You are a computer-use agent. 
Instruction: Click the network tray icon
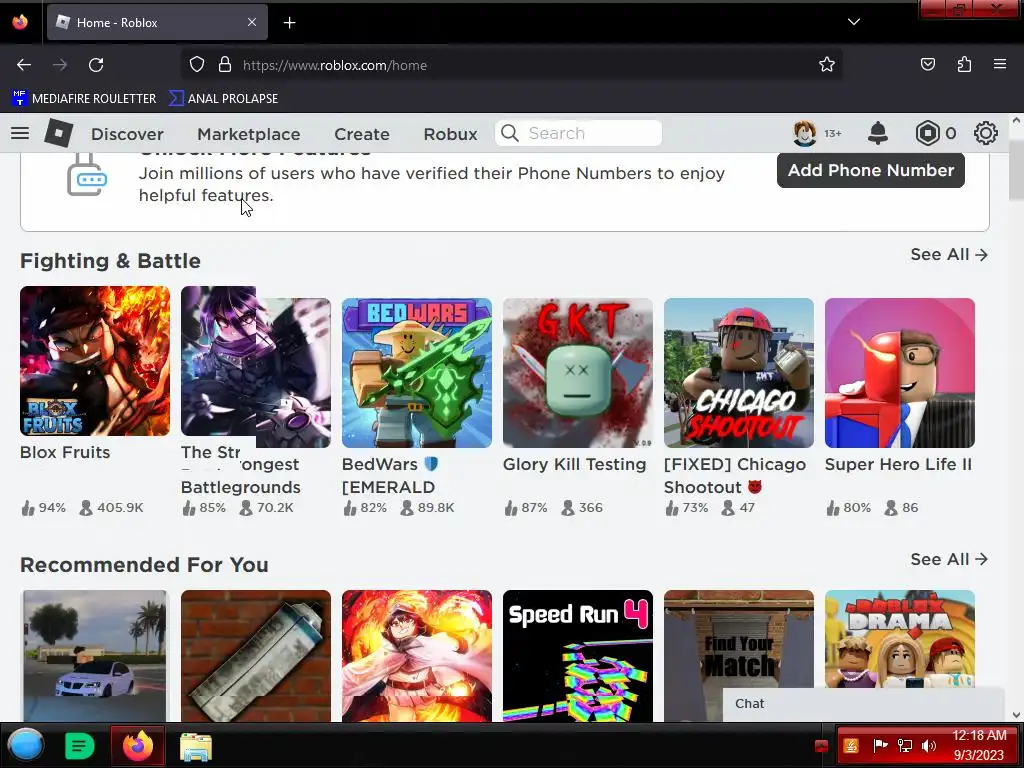click(x=904, y=746)
